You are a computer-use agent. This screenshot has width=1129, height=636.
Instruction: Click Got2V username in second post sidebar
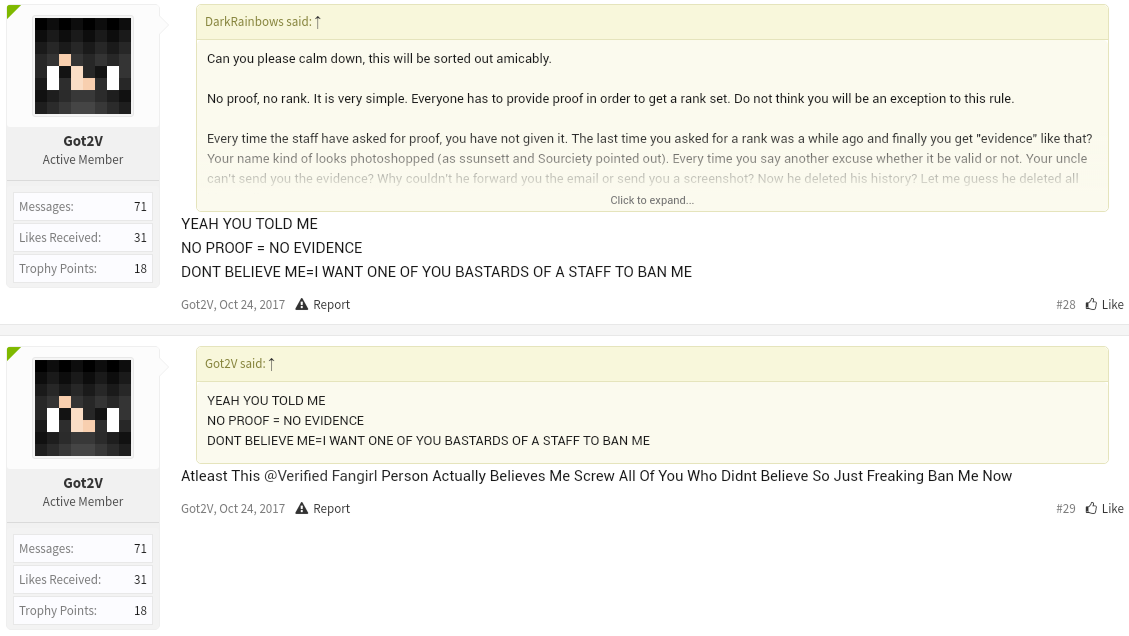coord(83,483)
